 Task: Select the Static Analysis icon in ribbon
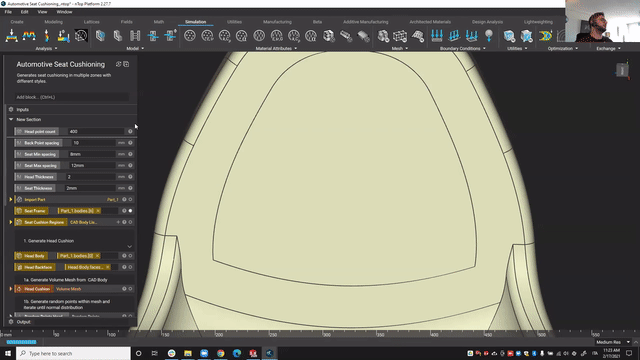point(11,36)
